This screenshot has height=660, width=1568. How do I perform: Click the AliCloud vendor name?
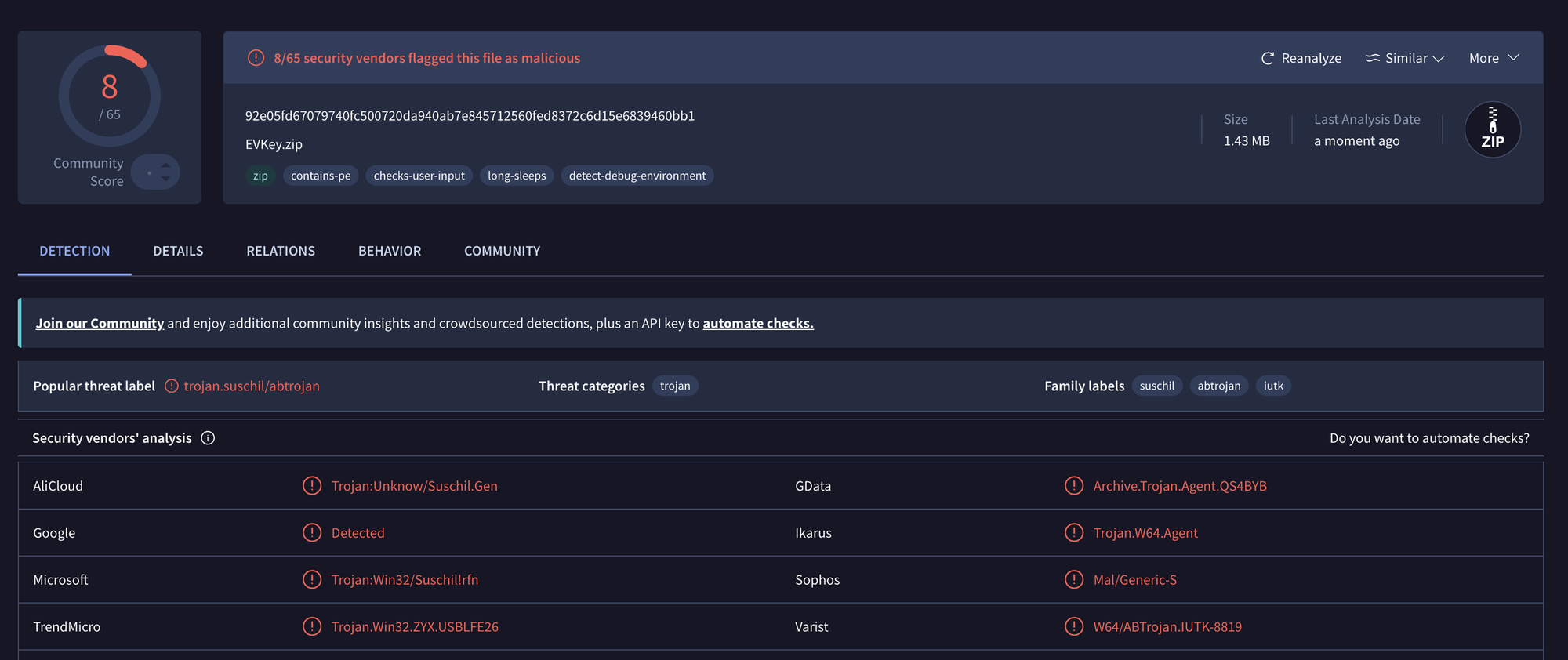58,486
